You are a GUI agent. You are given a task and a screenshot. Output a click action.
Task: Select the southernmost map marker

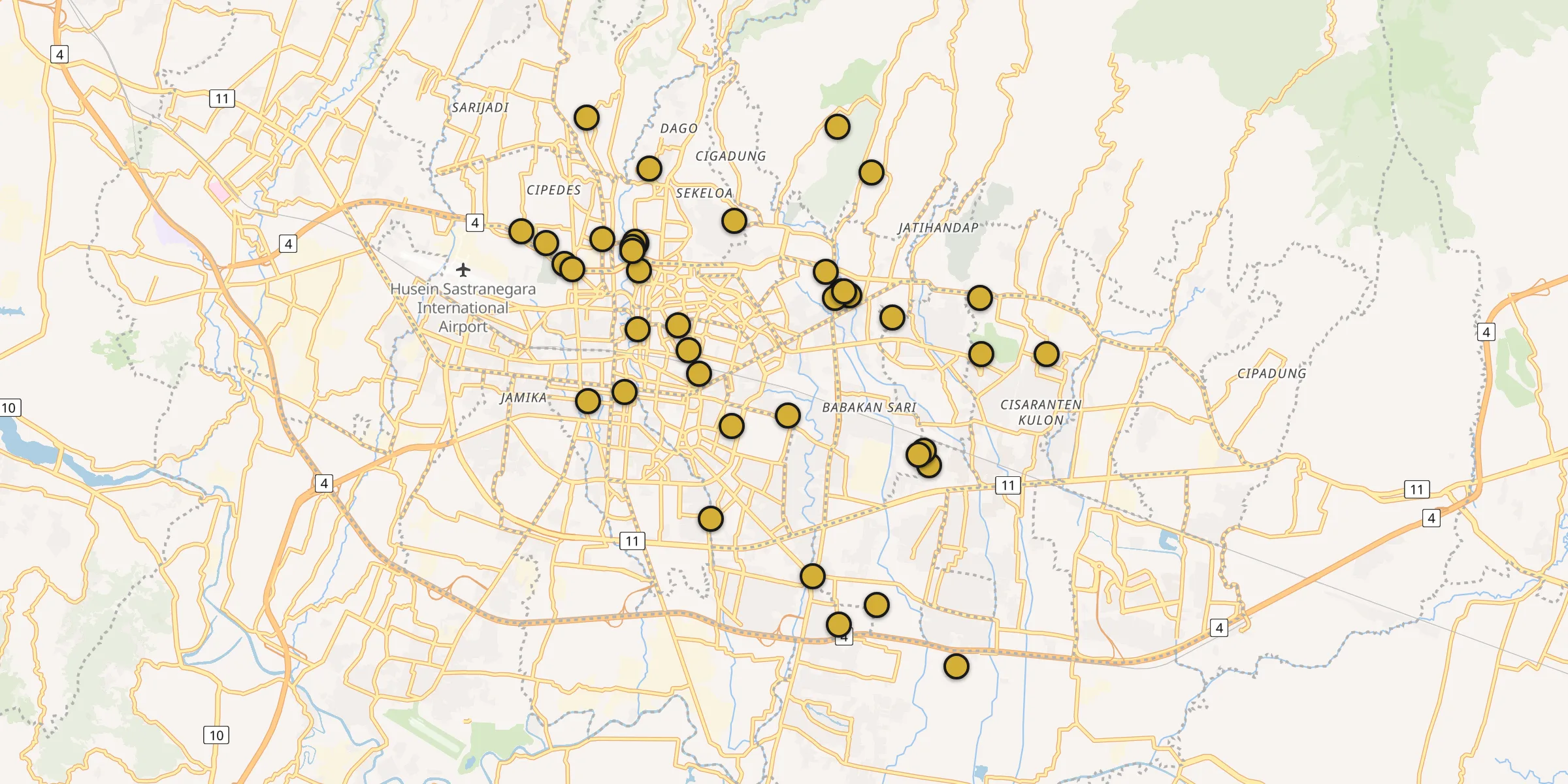point(956,666)
